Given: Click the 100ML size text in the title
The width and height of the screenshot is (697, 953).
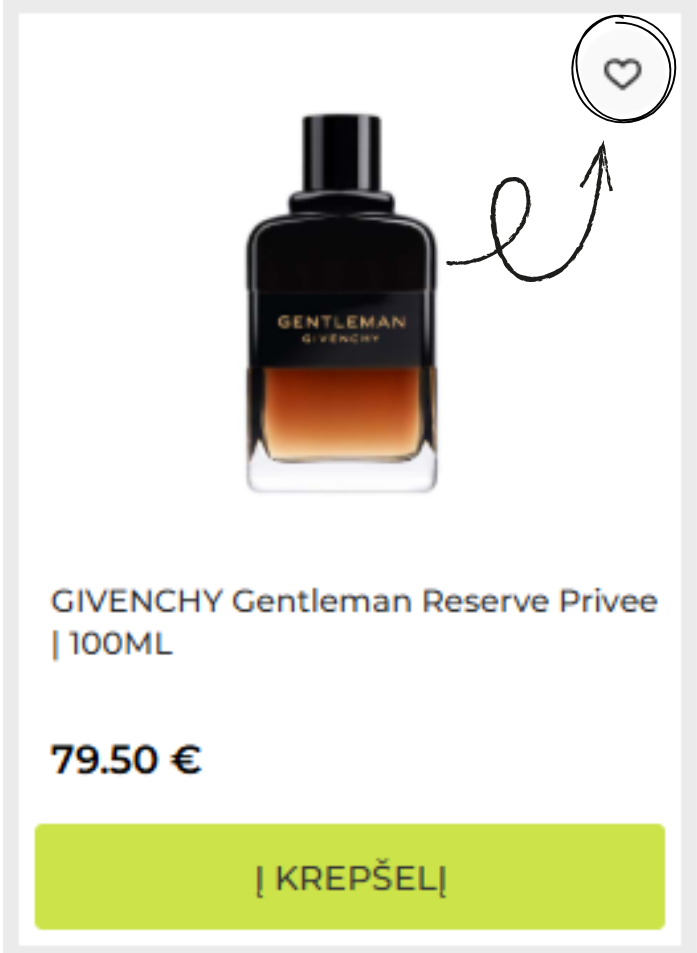Looking at the screenshot, I should pyautogui.click(x=121, y=644).
